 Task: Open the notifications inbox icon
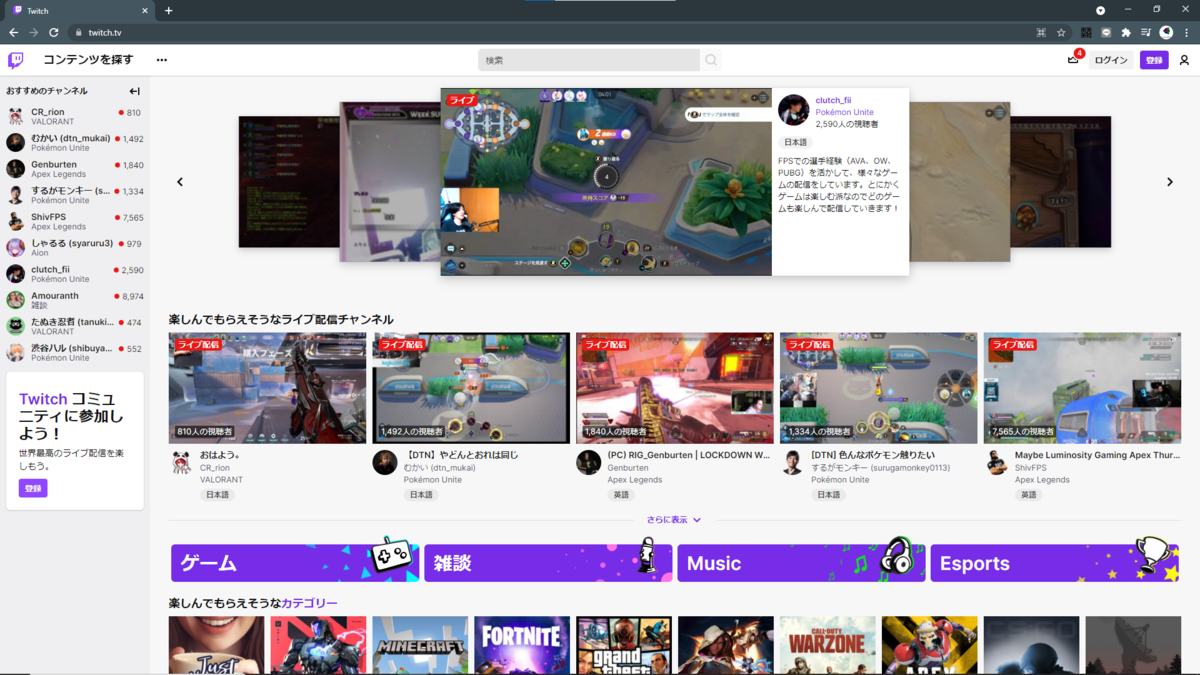click(x=1073, y=60)
